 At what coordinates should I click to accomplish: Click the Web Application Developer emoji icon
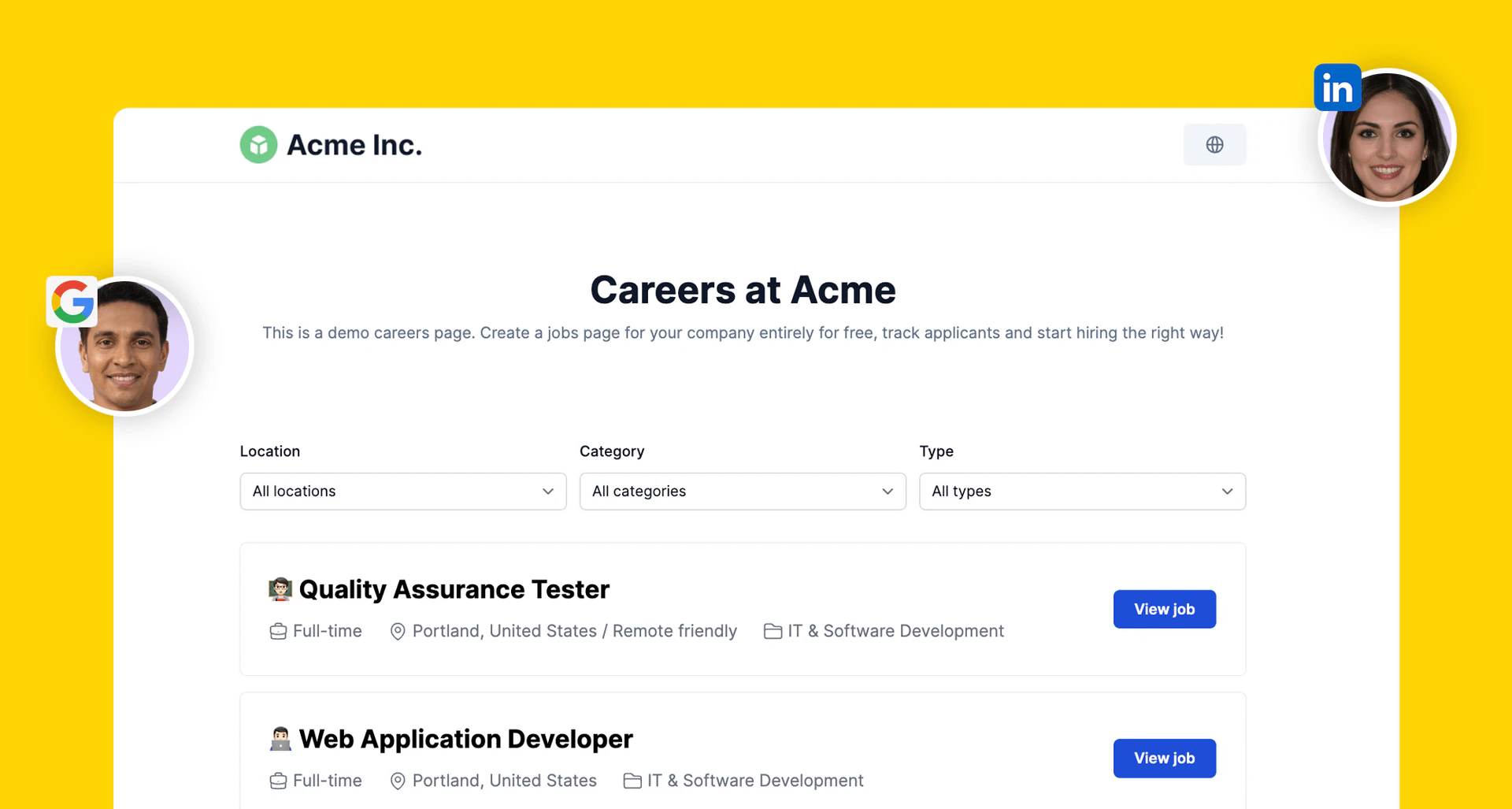point(280,739)
